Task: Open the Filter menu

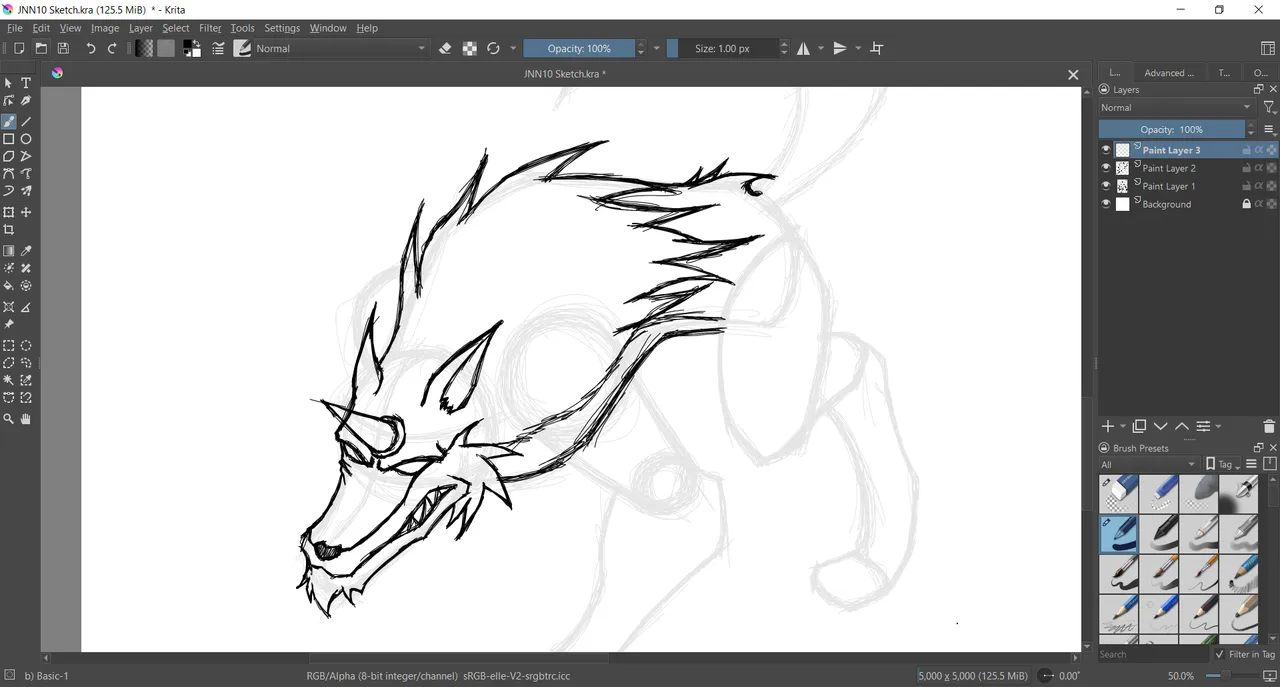Action: [210, 28]
